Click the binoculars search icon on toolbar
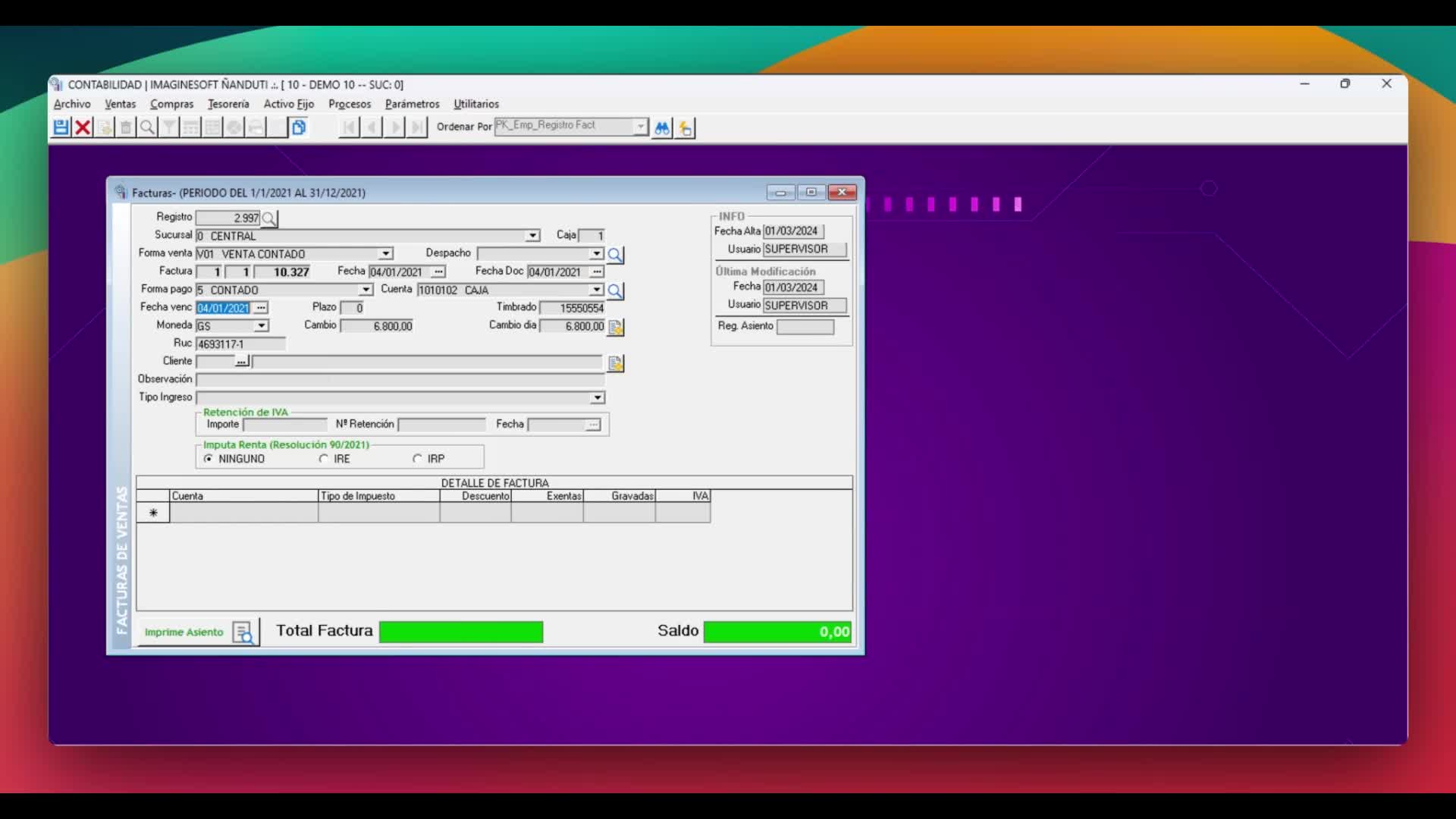 [x=661, y=127]
